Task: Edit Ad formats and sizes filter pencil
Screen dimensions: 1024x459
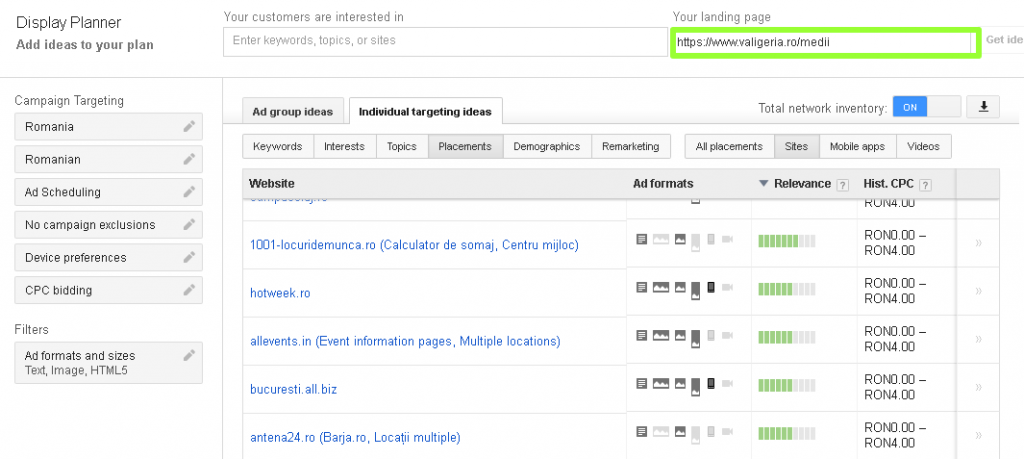Action: pyautogui.click(x=189, y=355)
